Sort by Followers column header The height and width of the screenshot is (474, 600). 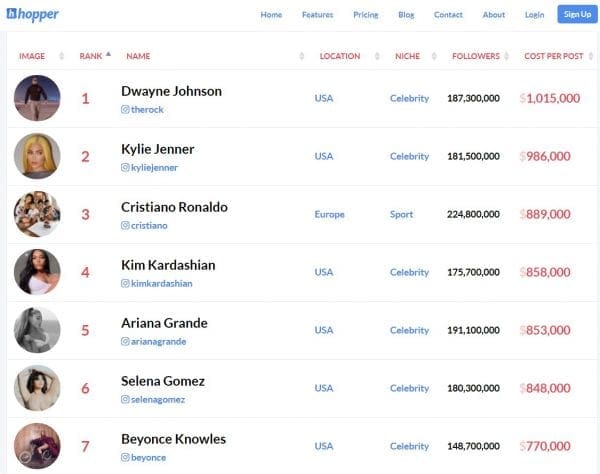475,56
